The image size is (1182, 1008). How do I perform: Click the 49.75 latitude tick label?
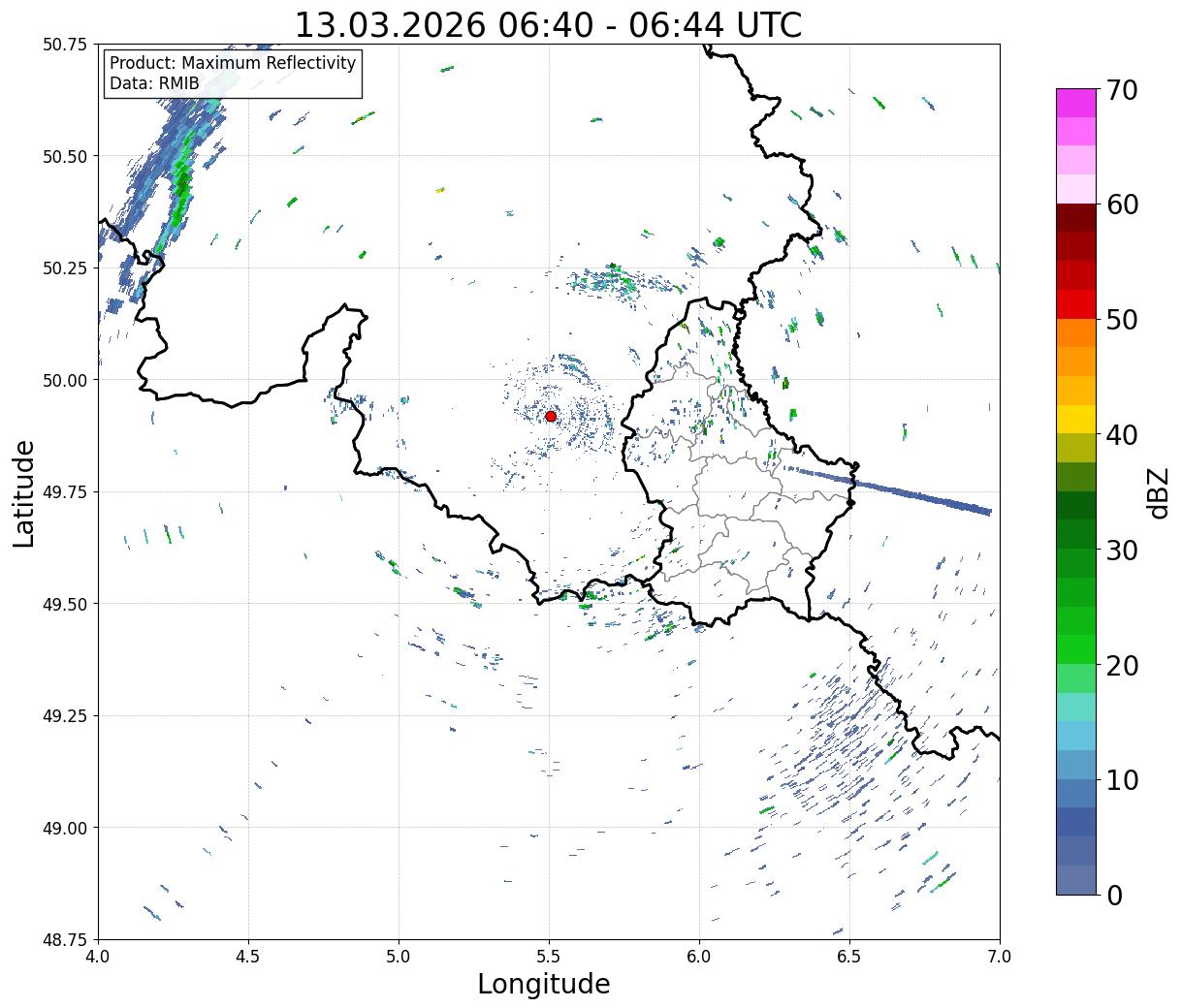tap(65, 492)
